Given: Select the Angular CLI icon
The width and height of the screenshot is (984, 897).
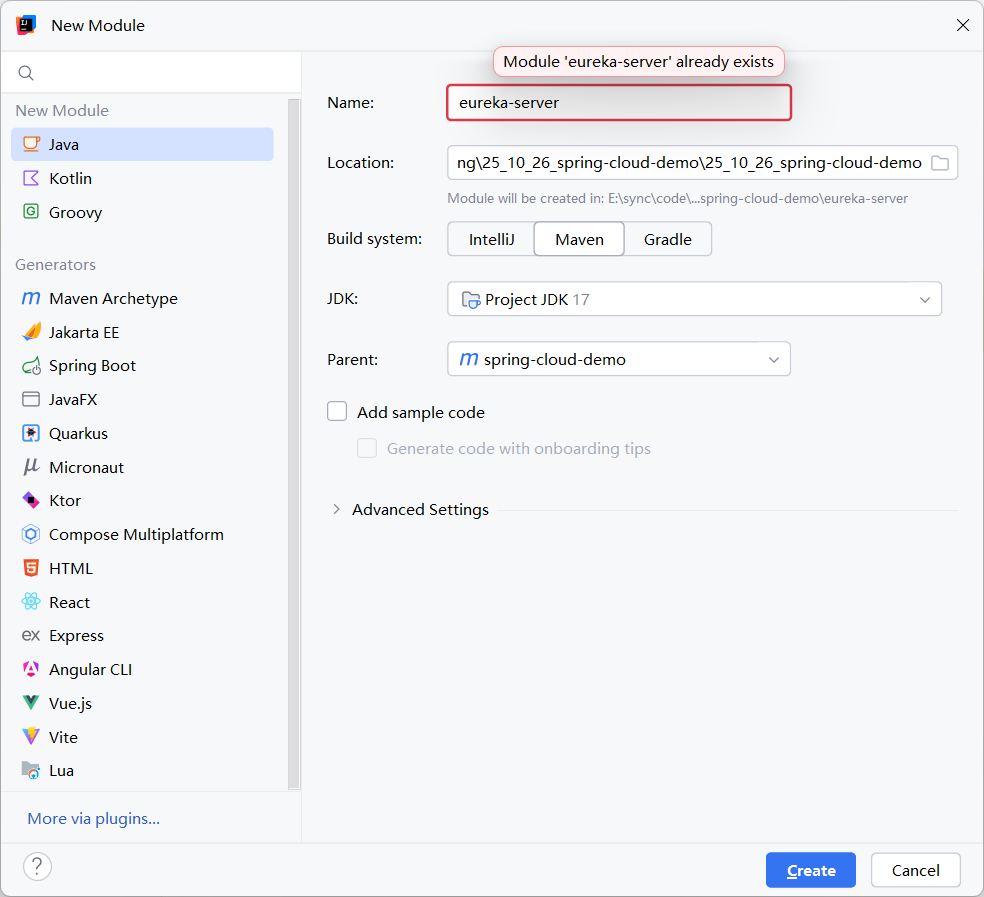Looking at the screenshot, I should coord(31,670).
